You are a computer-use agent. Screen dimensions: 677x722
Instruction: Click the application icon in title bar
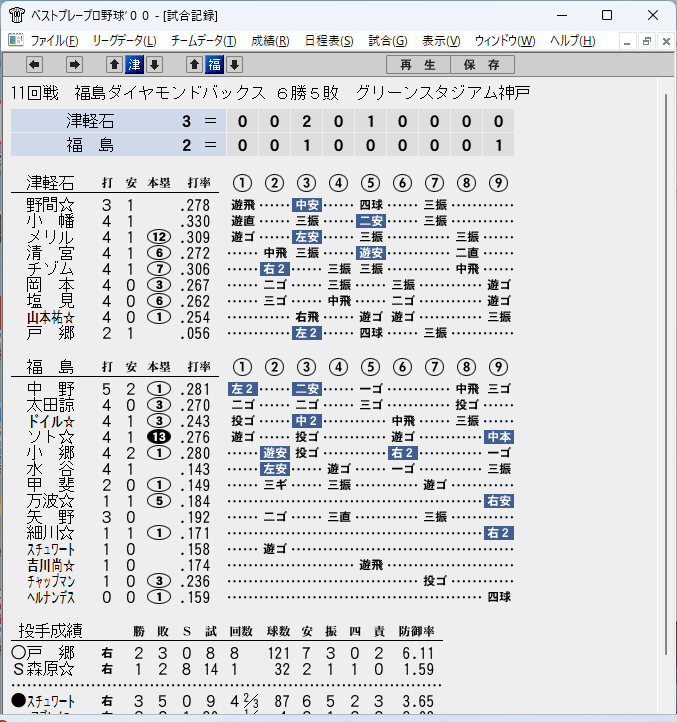click(17, 15)
